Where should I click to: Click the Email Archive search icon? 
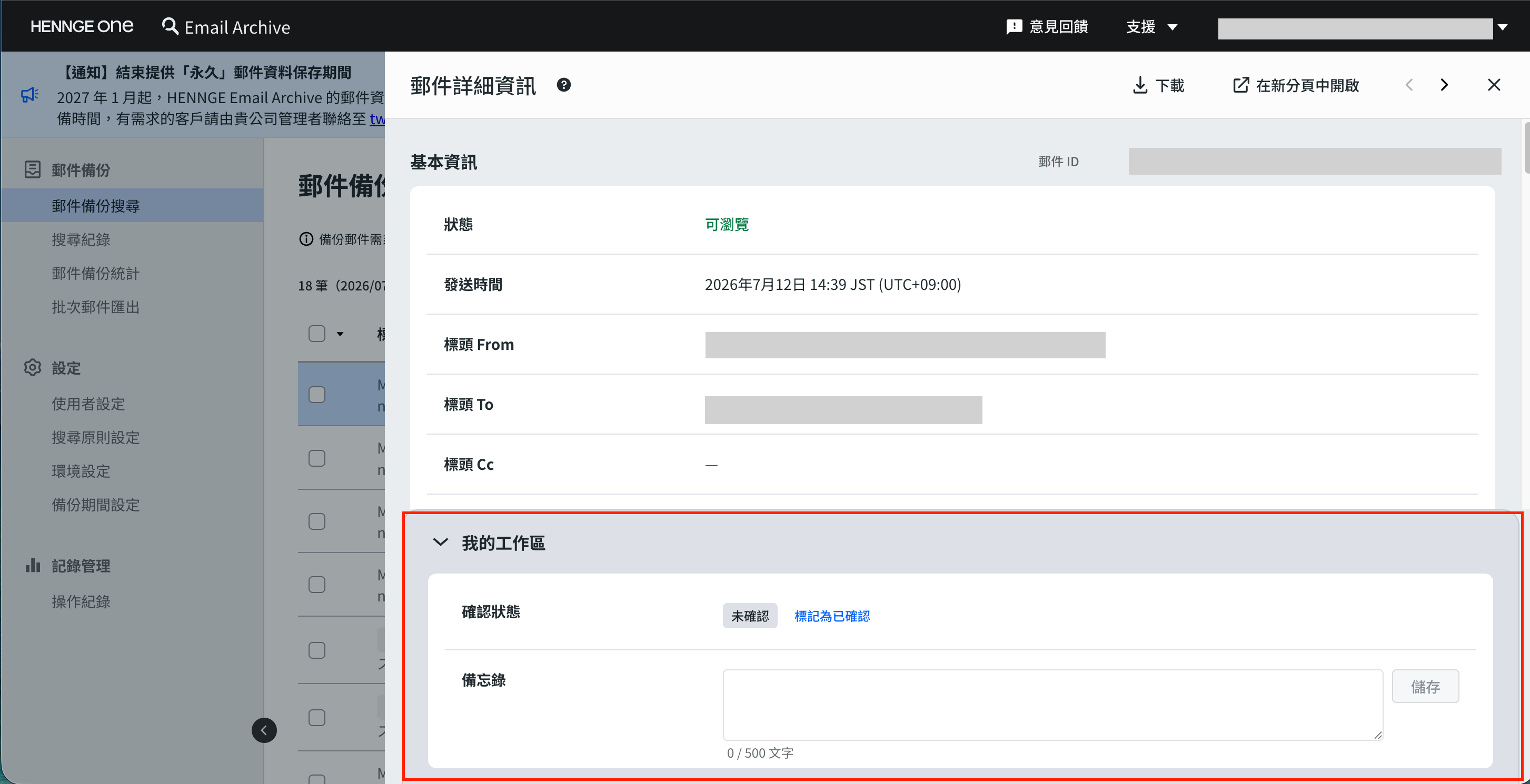[x=170, y=26]
